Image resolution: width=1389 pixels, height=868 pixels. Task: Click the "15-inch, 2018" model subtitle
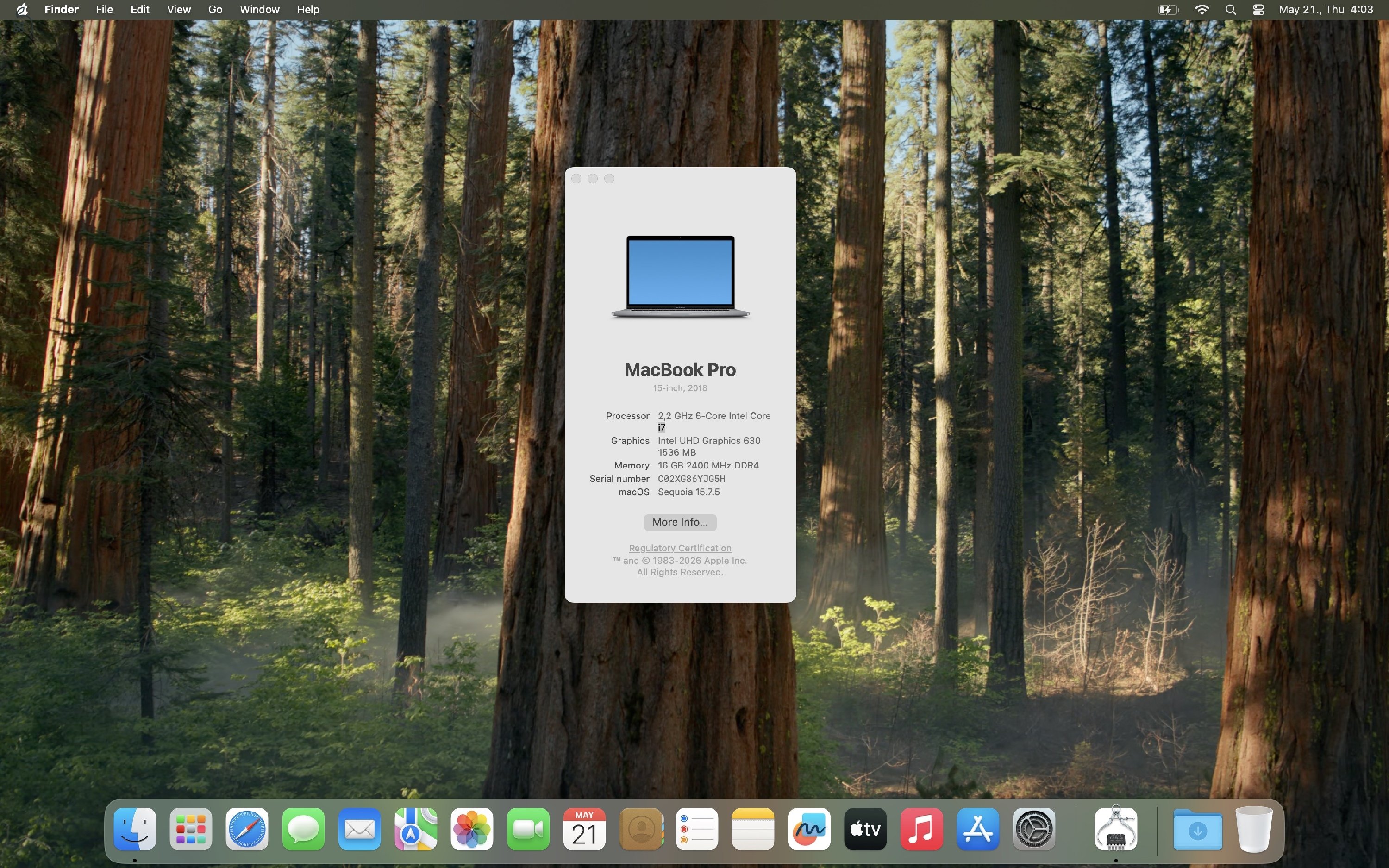(x=680, y=388)
